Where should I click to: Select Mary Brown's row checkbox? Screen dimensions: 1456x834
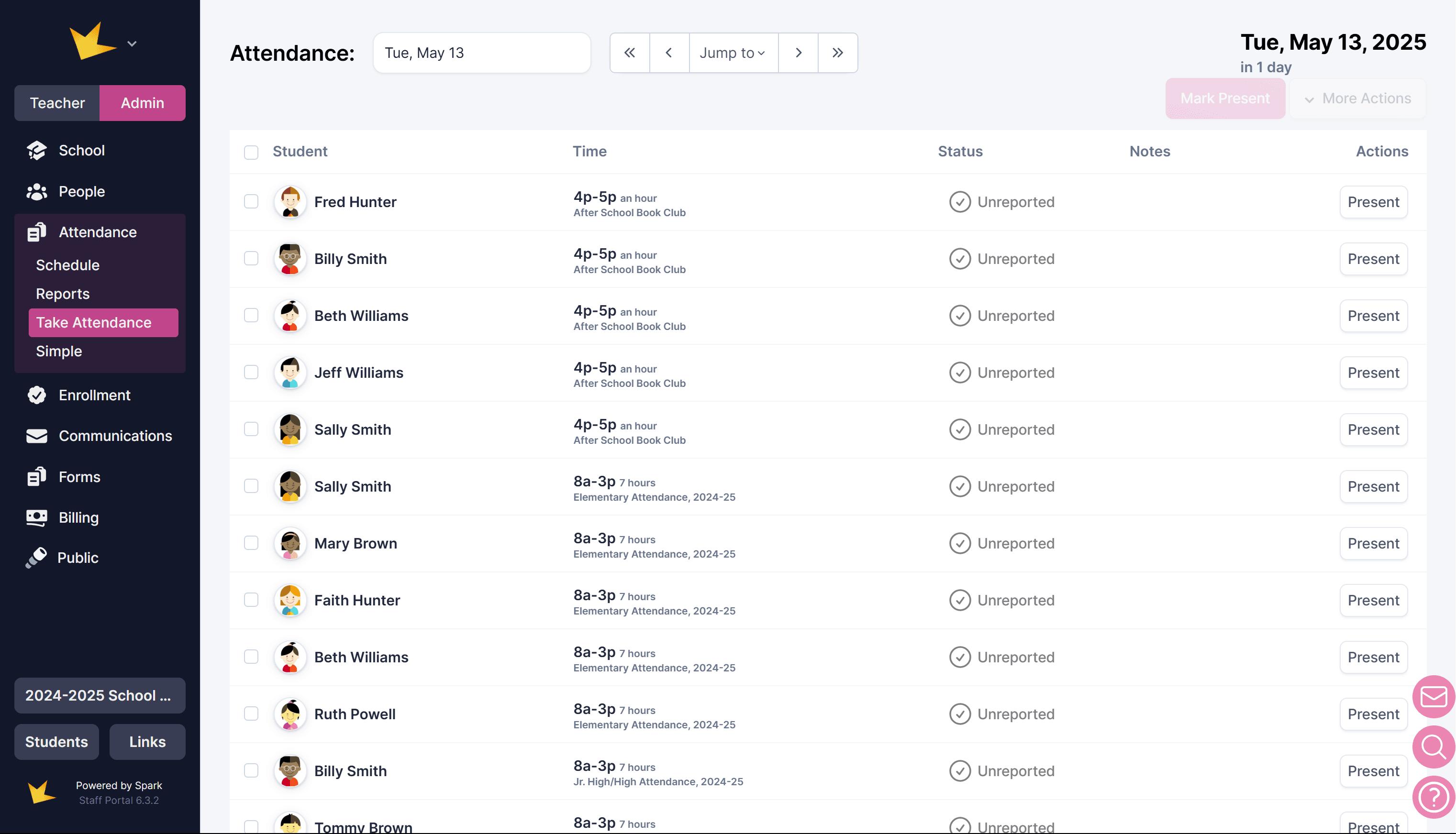[251, 543]
